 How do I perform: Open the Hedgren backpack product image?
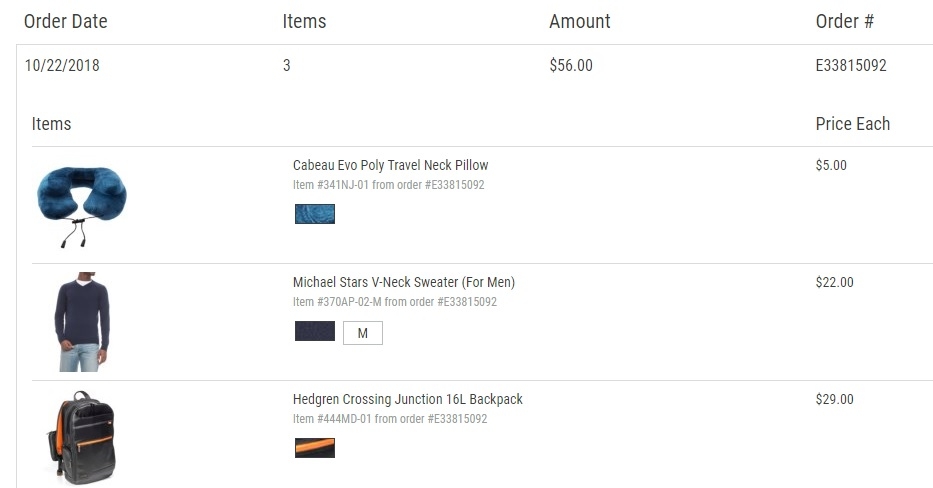tap(82, 438)
